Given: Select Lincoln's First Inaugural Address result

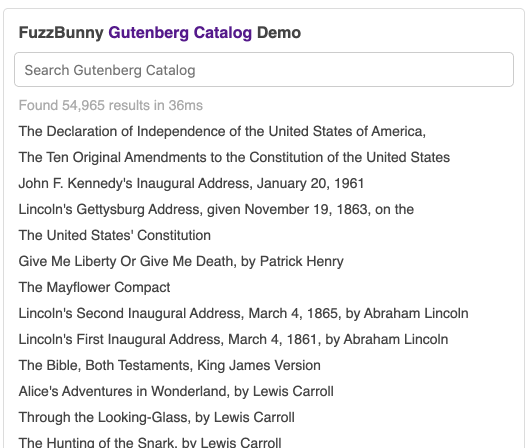Looking at the screenshot, I should pyautogui.click(x=233, y=339).
